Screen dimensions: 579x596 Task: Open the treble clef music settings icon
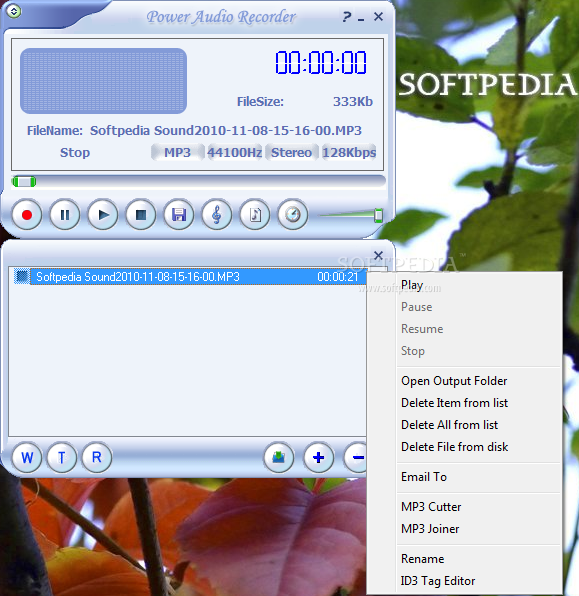point(217,215)
